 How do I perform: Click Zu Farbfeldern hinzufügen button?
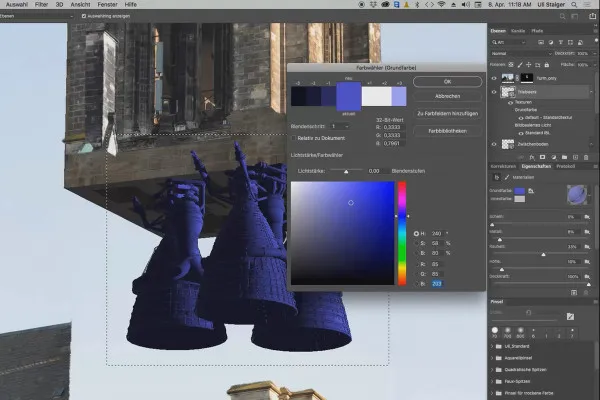447,114
